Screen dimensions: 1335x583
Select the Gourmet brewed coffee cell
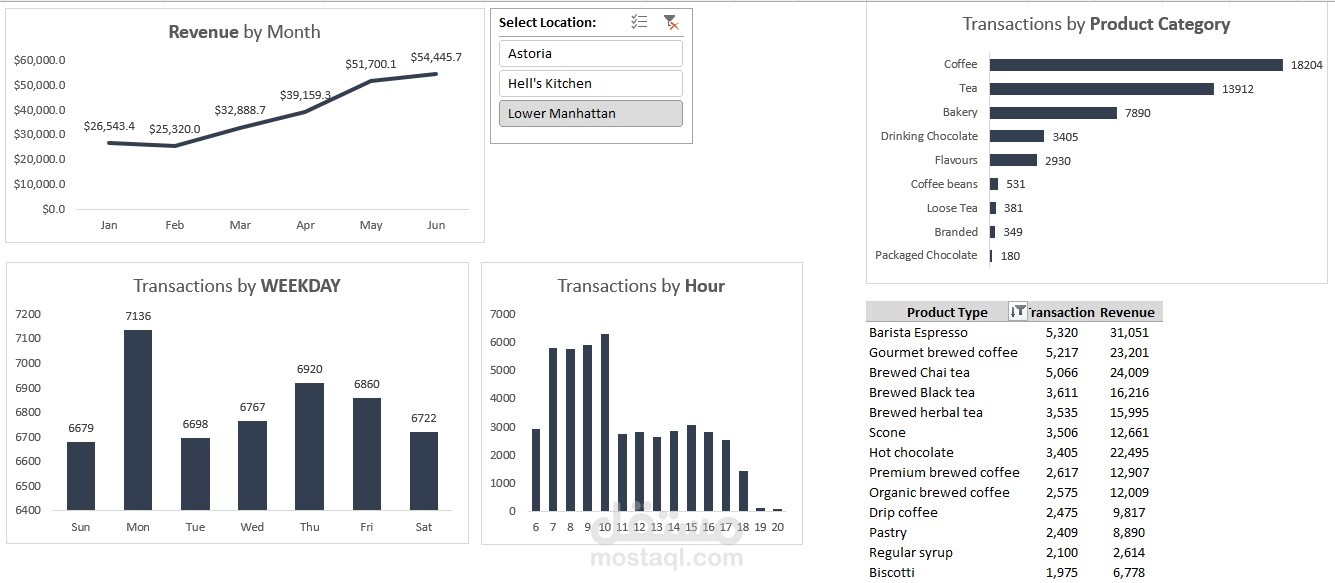943,352
